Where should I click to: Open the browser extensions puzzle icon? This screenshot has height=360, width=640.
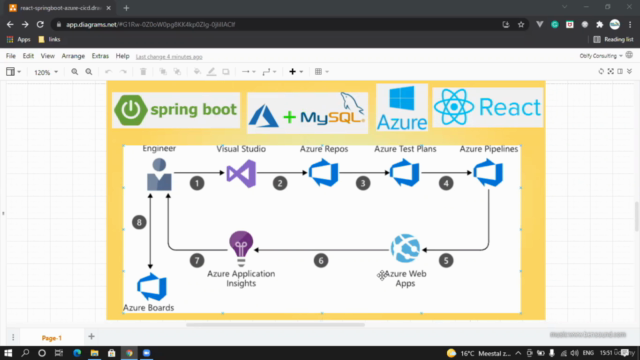[600, 24]
